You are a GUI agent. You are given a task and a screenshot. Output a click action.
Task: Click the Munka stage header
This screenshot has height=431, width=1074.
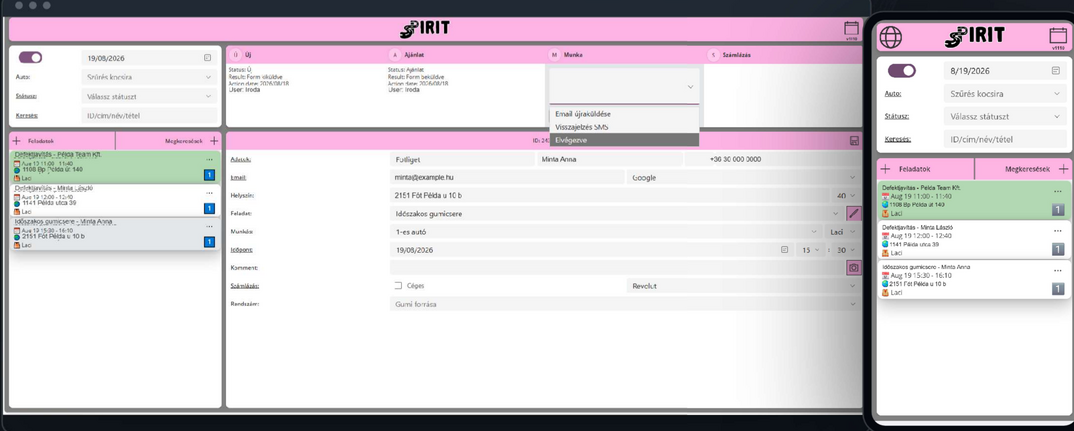click(625, 55)
